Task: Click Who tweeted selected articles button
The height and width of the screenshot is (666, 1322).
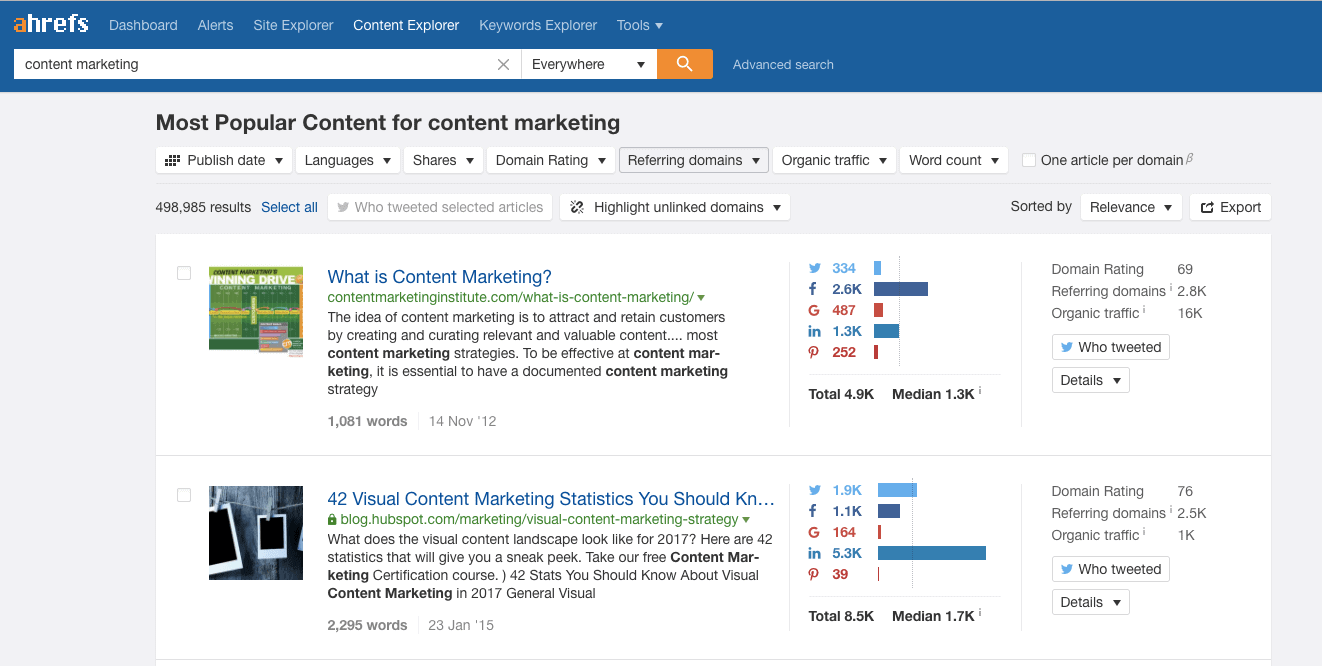Action: tap(440, 207)
